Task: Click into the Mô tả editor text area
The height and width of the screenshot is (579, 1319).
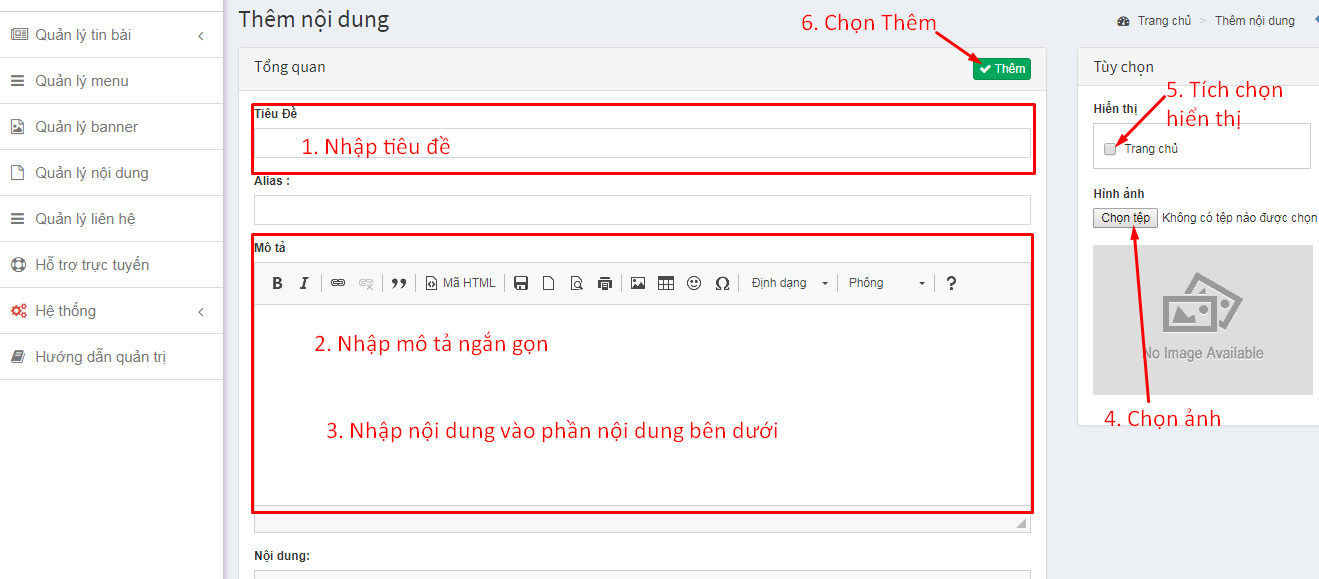Action: click(642, 405)
